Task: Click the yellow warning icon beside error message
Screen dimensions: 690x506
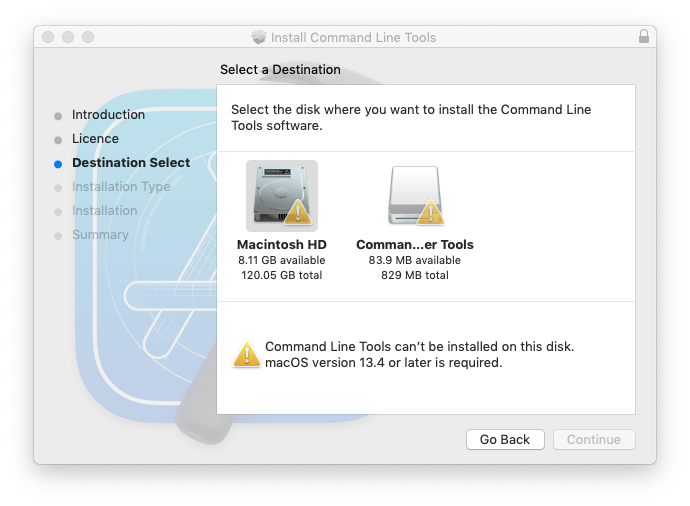Action: (246, 354)
